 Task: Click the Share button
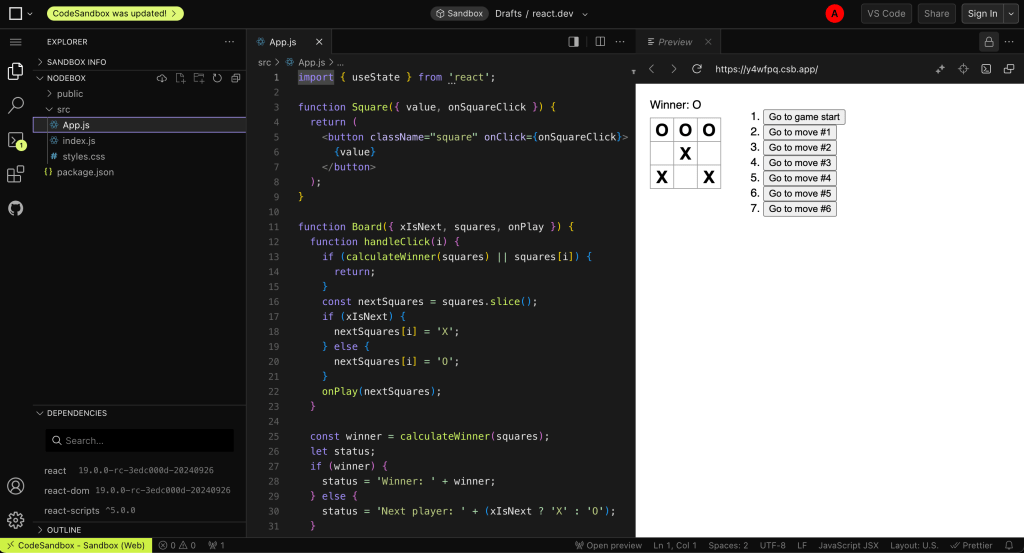point(936,14)
